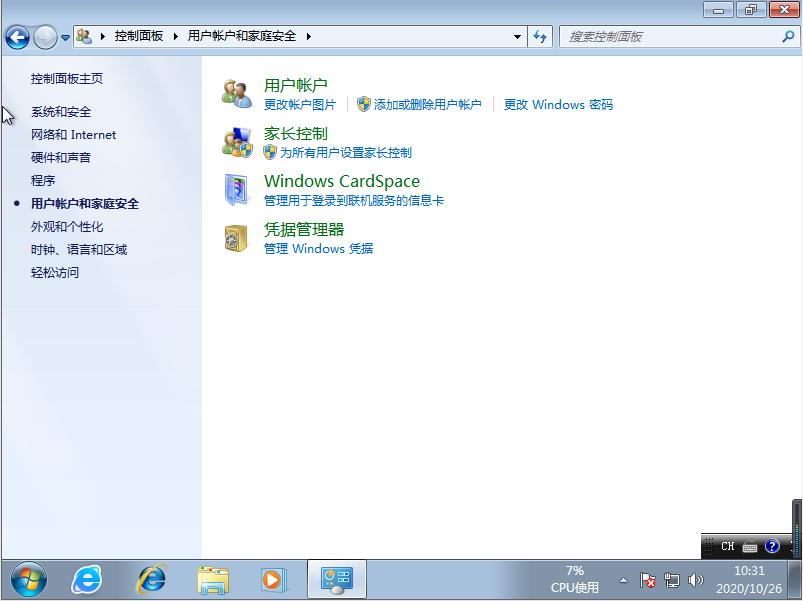Click the CH language indicator
803x601 pixels.
726,547
